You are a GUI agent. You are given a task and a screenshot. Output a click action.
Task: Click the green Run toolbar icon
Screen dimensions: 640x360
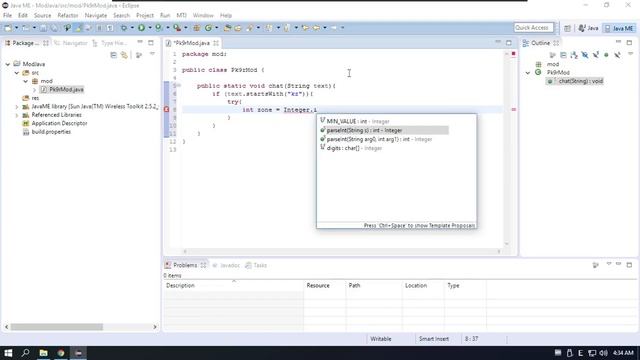(x=141, y=28)
